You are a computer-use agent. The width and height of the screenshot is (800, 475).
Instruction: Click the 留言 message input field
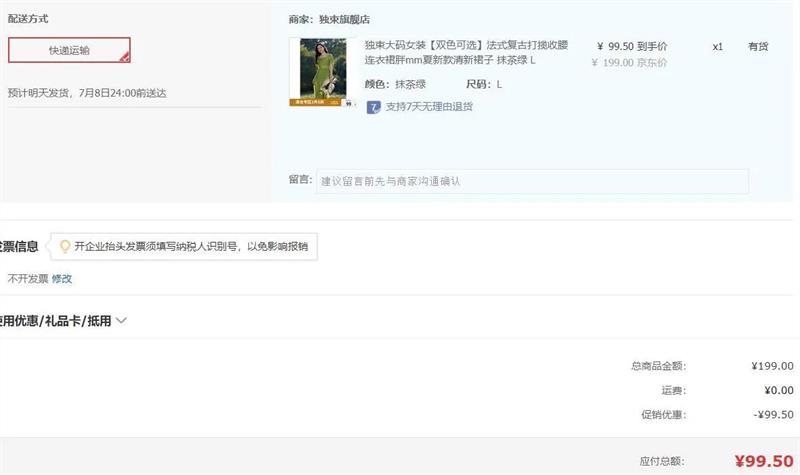(532, 181)
